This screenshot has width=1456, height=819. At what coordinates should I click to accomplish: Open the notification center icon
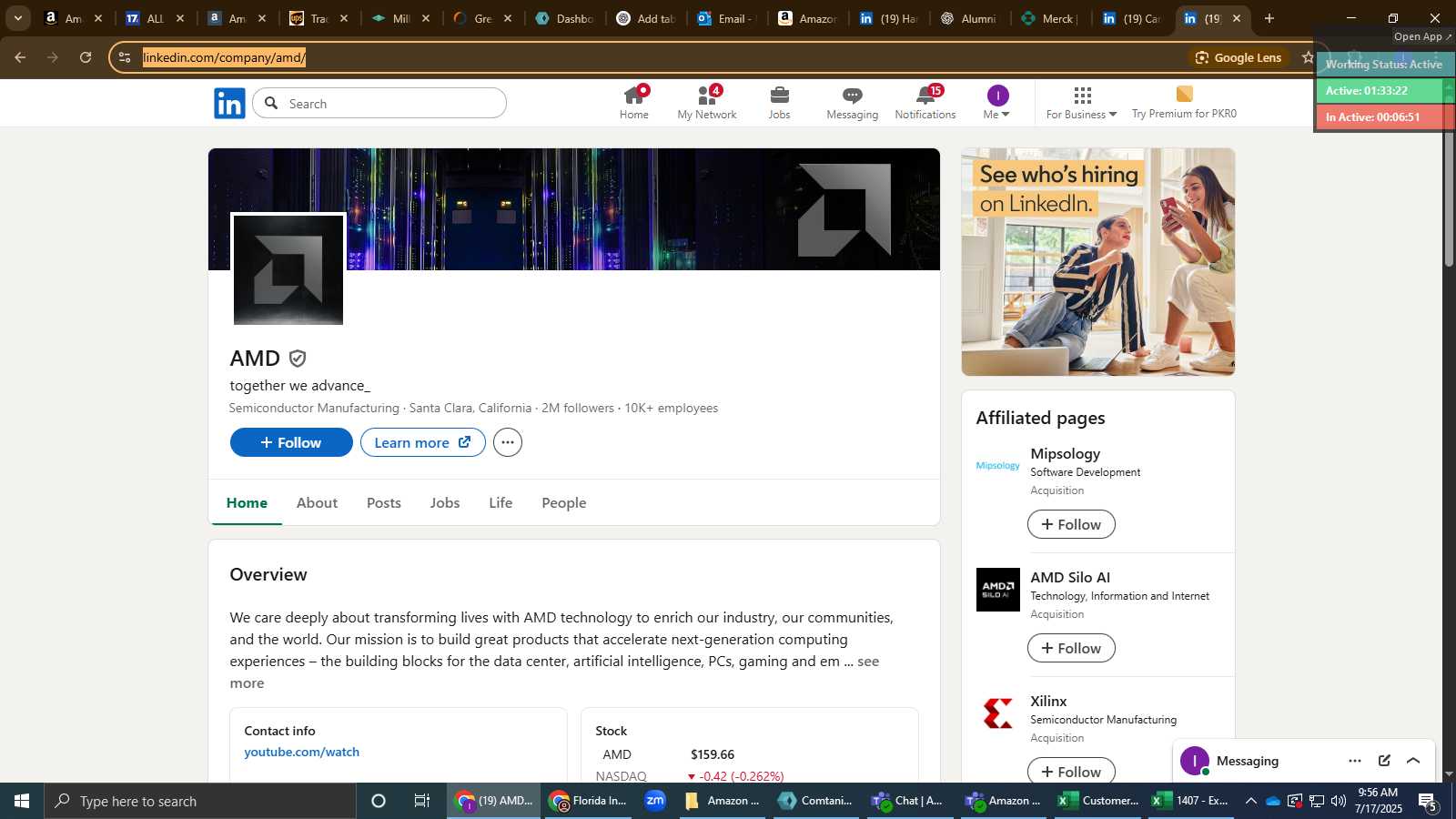(1428, 801)
